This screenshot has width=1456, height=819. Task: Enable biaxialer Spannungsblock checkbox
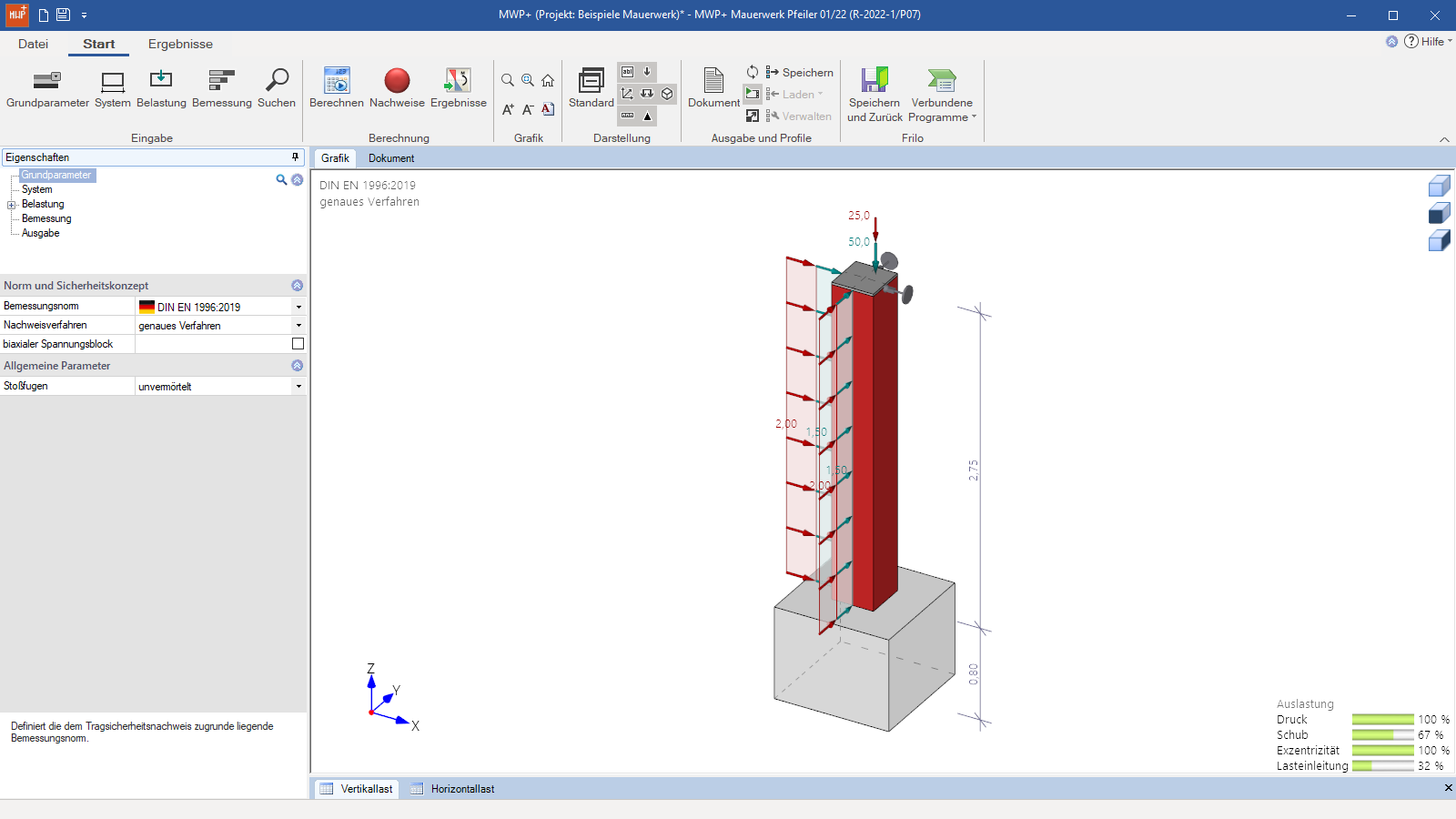(x=298, y=344)
